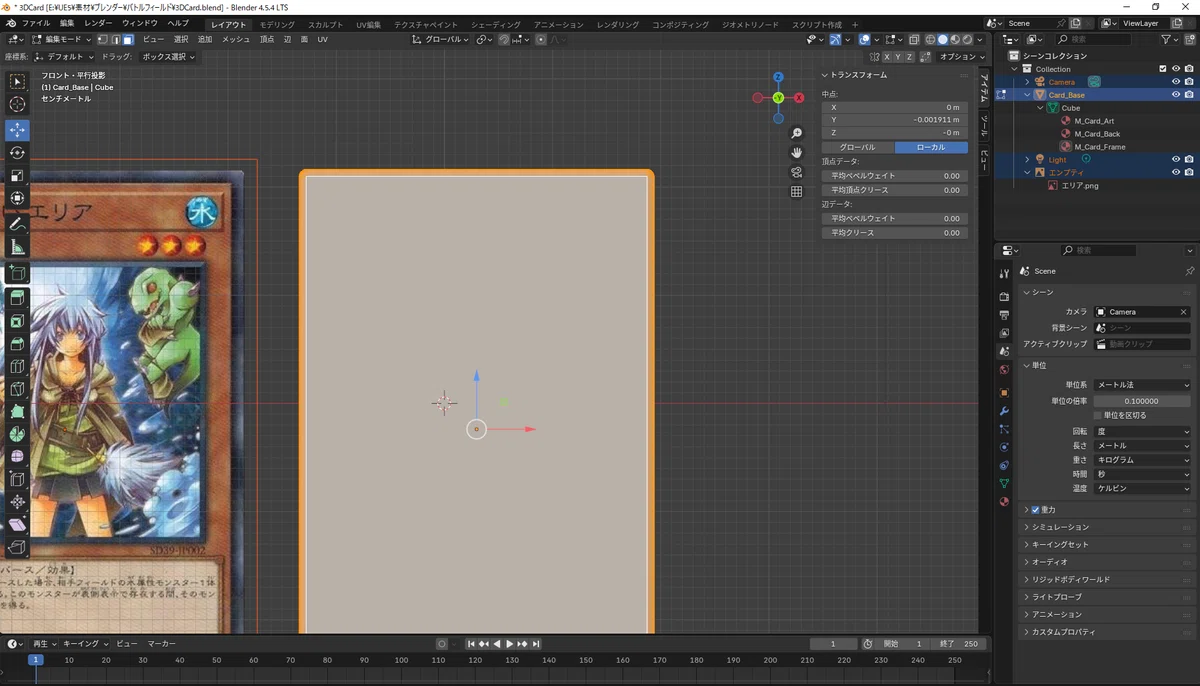Uncheck the Collection exclude checkbox
This screenshot has width=1200, height=686.
1162,69
